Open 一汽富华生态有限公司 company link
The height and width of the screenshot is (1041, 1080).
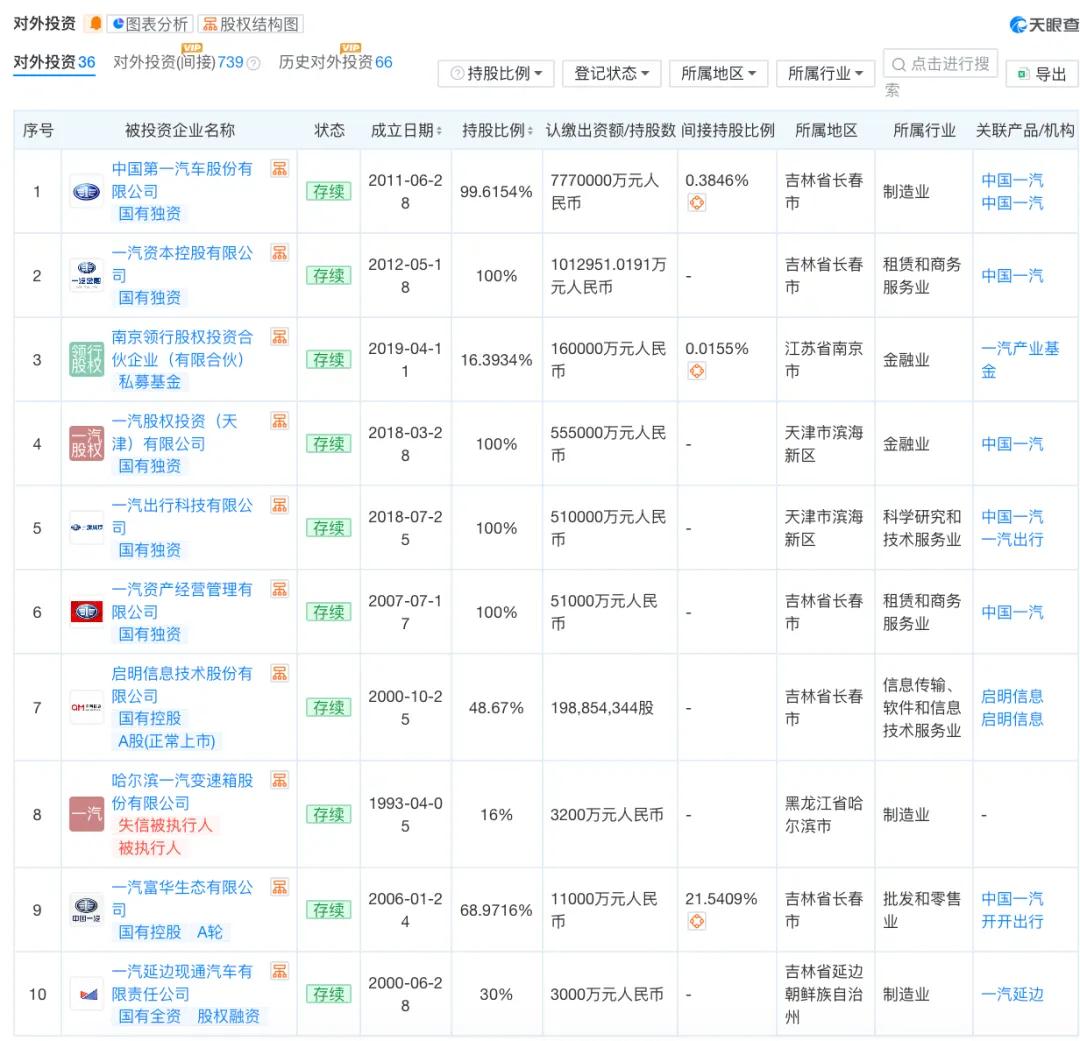(x=182, y=898)
